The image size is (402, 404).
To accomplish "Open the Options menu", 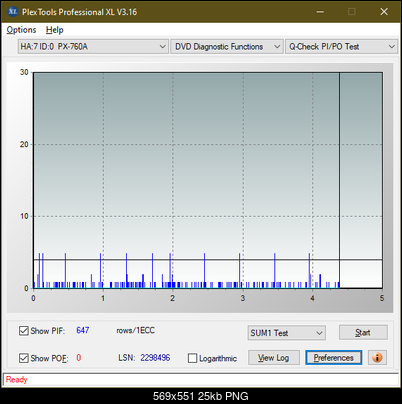I will [21, 30].
